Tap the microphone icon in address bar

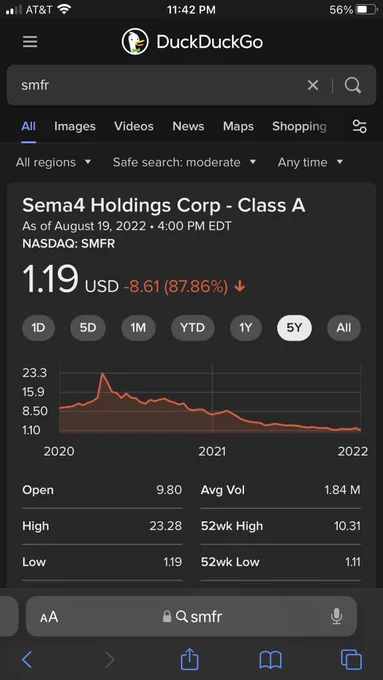[x=336, y=616]
